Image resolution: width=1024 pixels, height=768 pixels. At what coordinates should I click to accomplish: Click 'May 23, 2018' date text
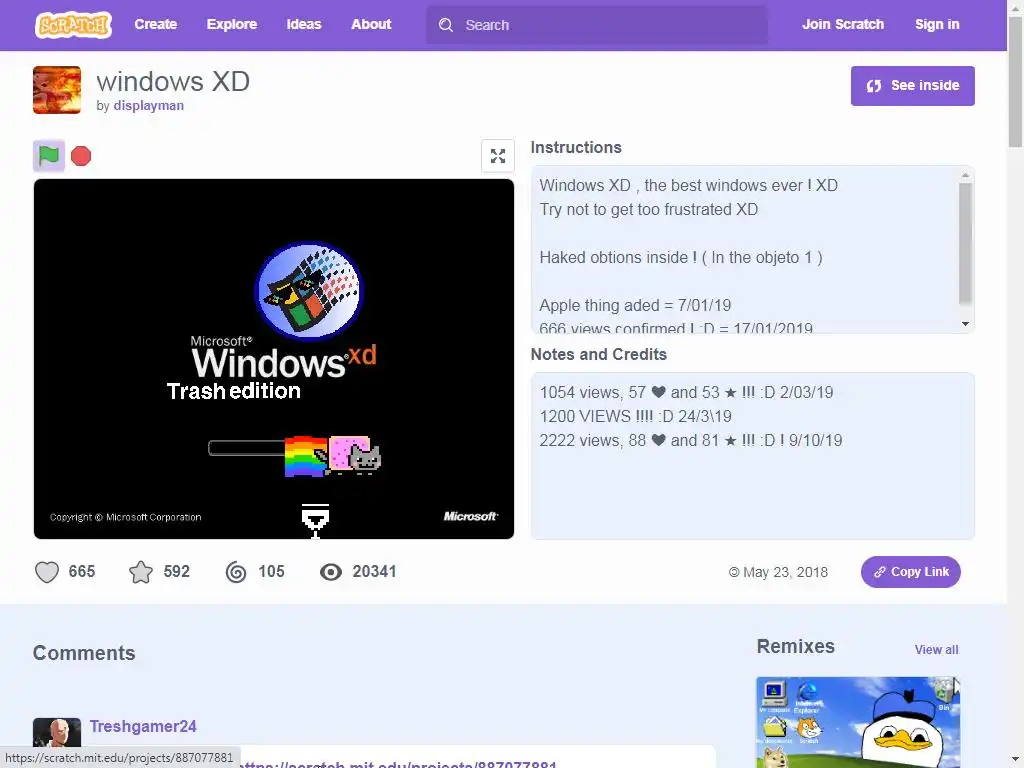785,572
